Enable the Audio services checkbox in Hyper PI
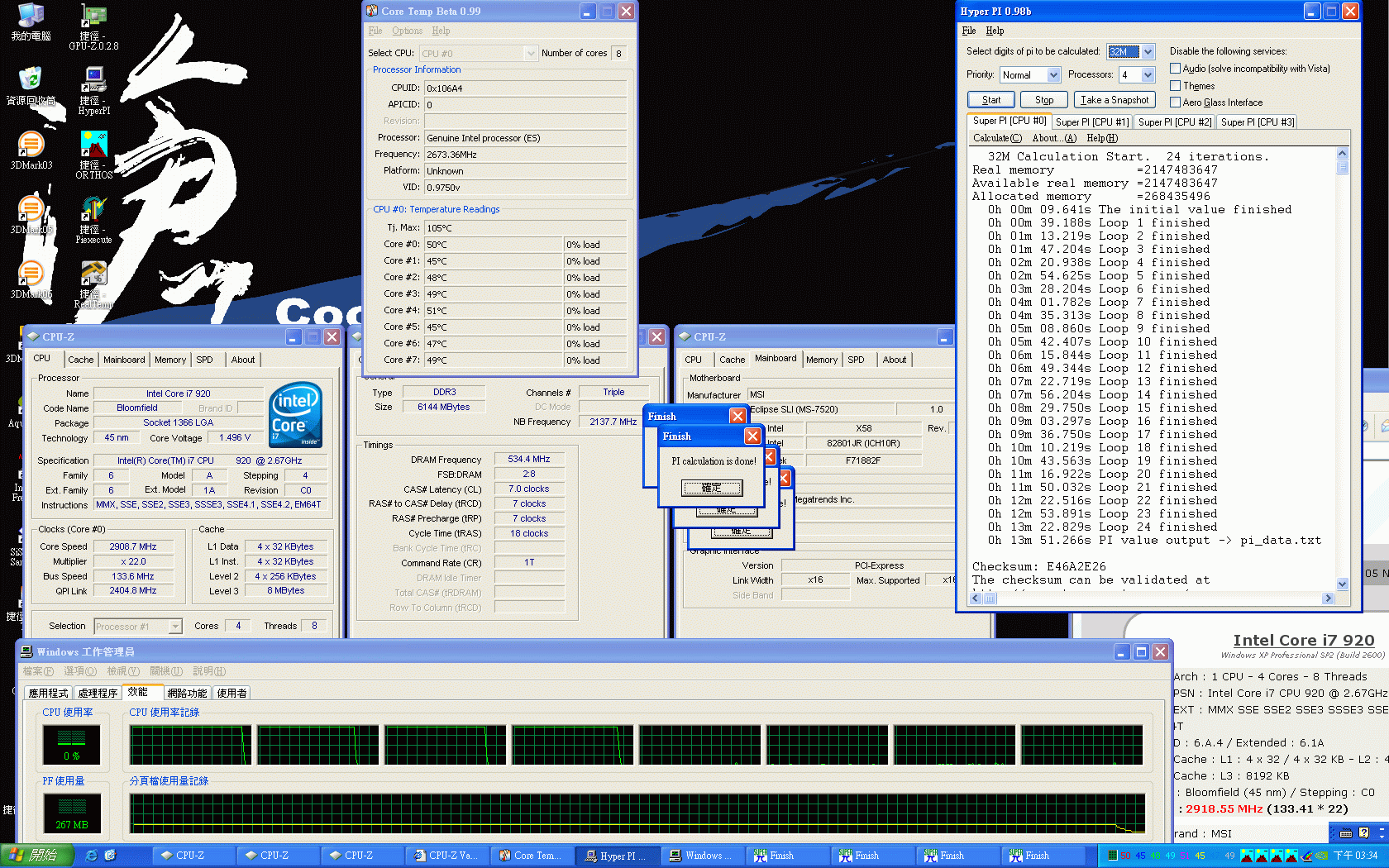 click(x=1175, y=69)
